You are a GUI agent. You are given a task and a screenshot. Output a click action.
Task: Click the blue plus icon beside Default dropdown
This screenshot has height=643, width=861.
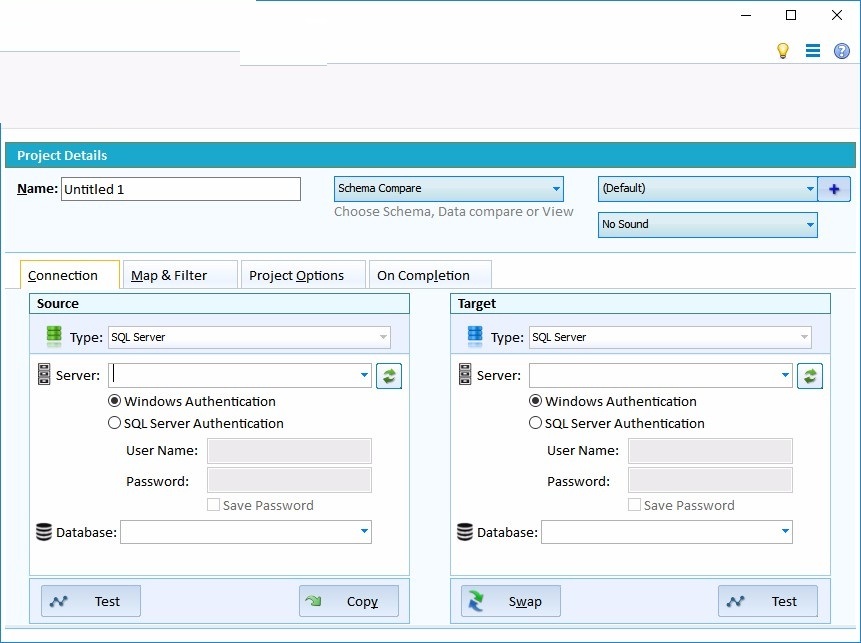tap(834, 188)
